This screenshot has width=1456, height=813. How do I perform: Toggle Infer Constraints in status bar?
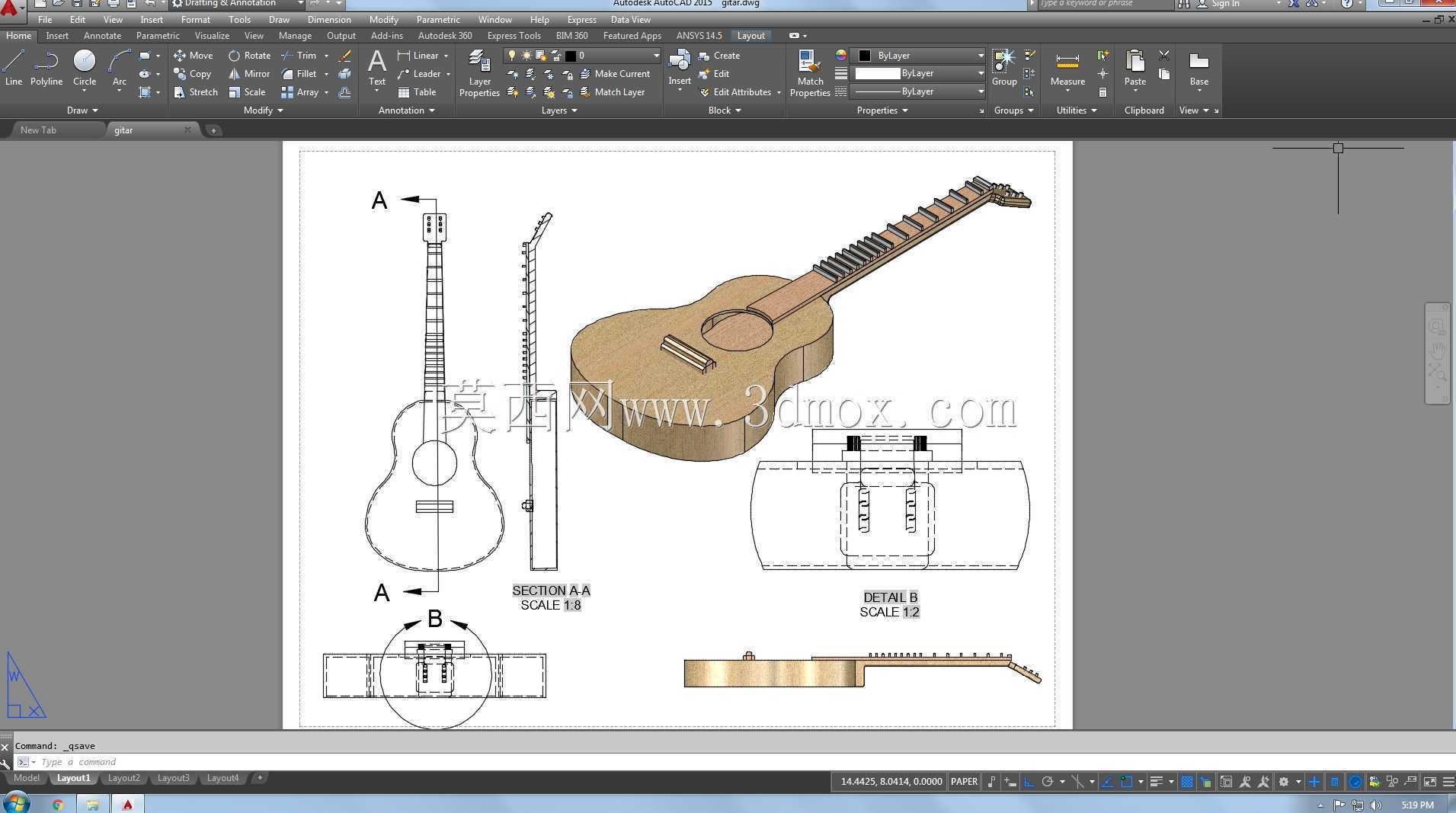[991, 782]
